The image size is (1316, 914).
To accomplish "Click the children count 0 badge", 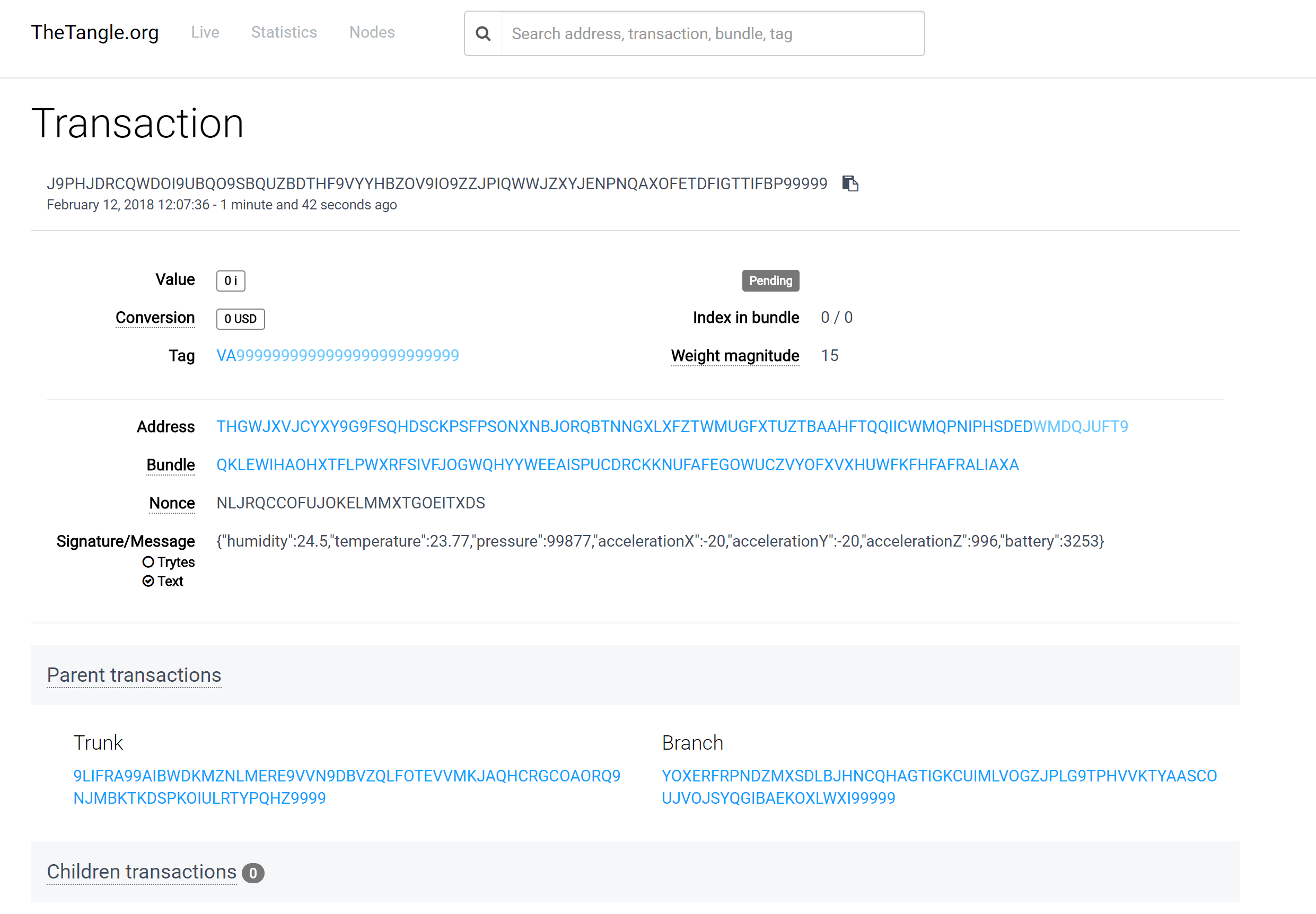I will [252, 873].
